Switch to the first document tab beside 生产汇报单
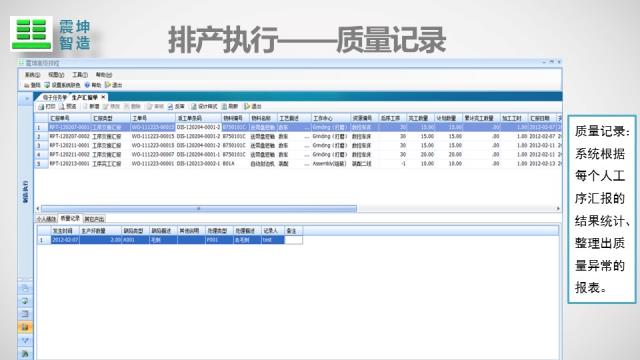The width and height of the screenshot is (640, 360). (x=55, y=98)
